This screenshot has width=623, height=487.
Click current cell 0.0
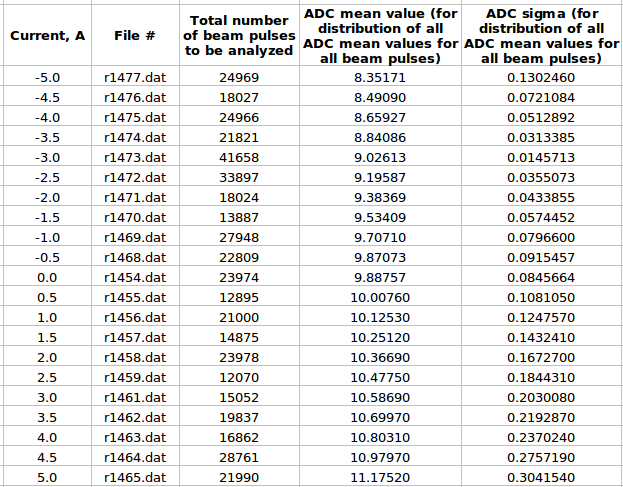pos(47,278)
